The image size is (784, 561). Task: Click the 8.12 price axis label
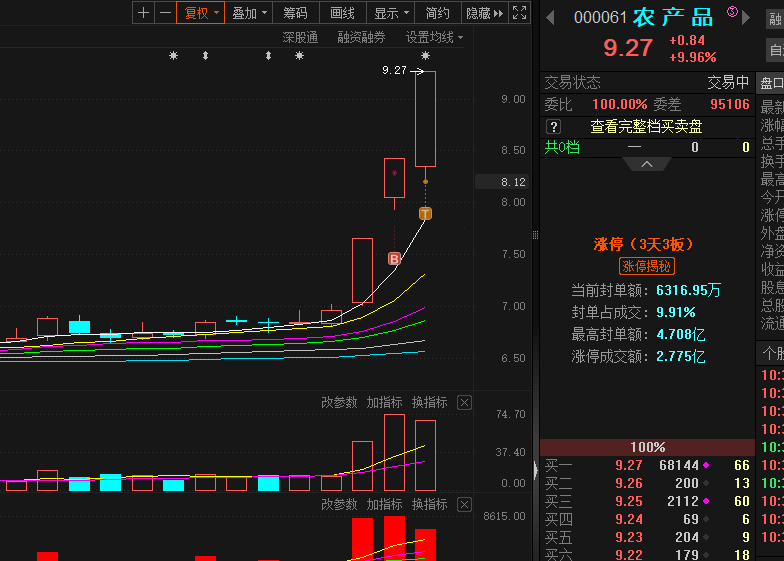[x=502, y=182]
